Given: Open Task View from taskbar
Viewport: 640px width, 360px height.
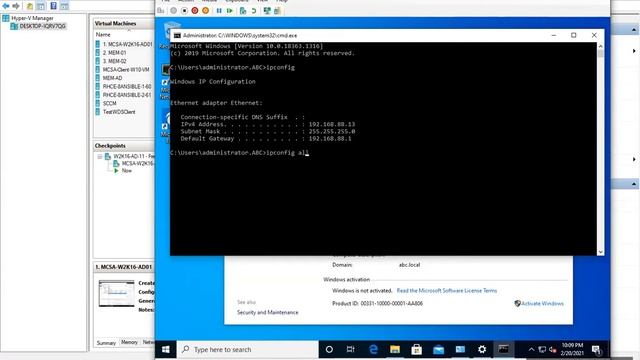Looking at the screenshot, I should point(350,349).
